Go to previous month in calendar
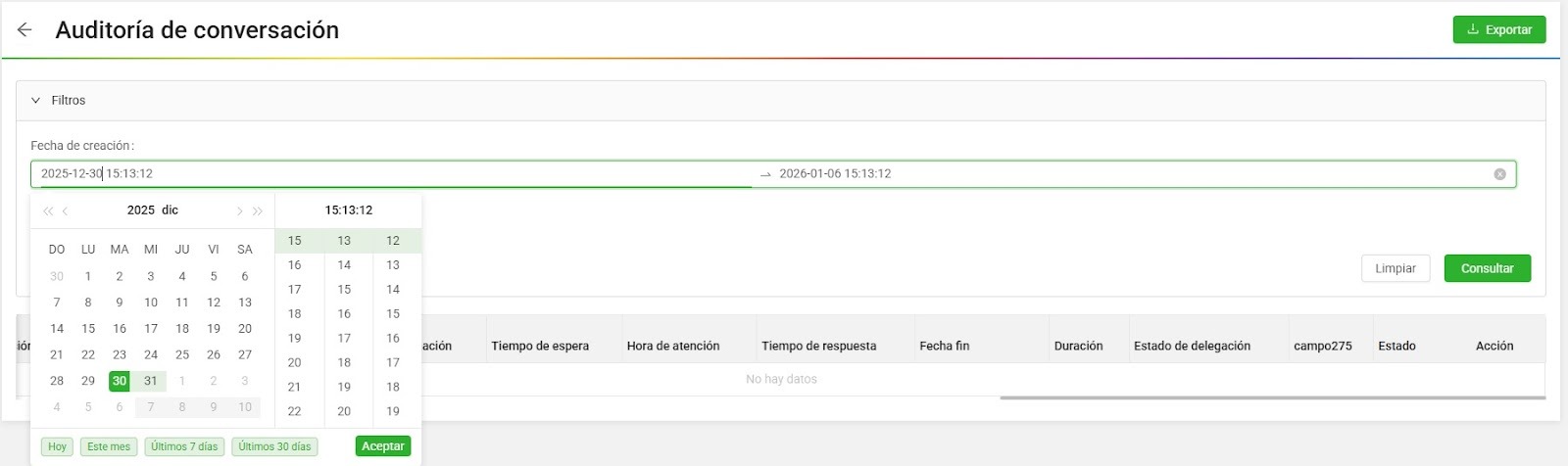1568x466 pixels. [66, 210]
